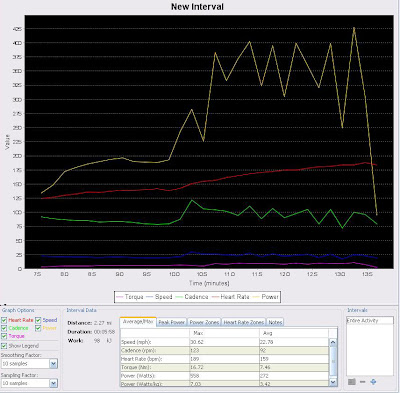
Task: Open the Sampling Factor dropdown
Action: click(x=54, y=383)
